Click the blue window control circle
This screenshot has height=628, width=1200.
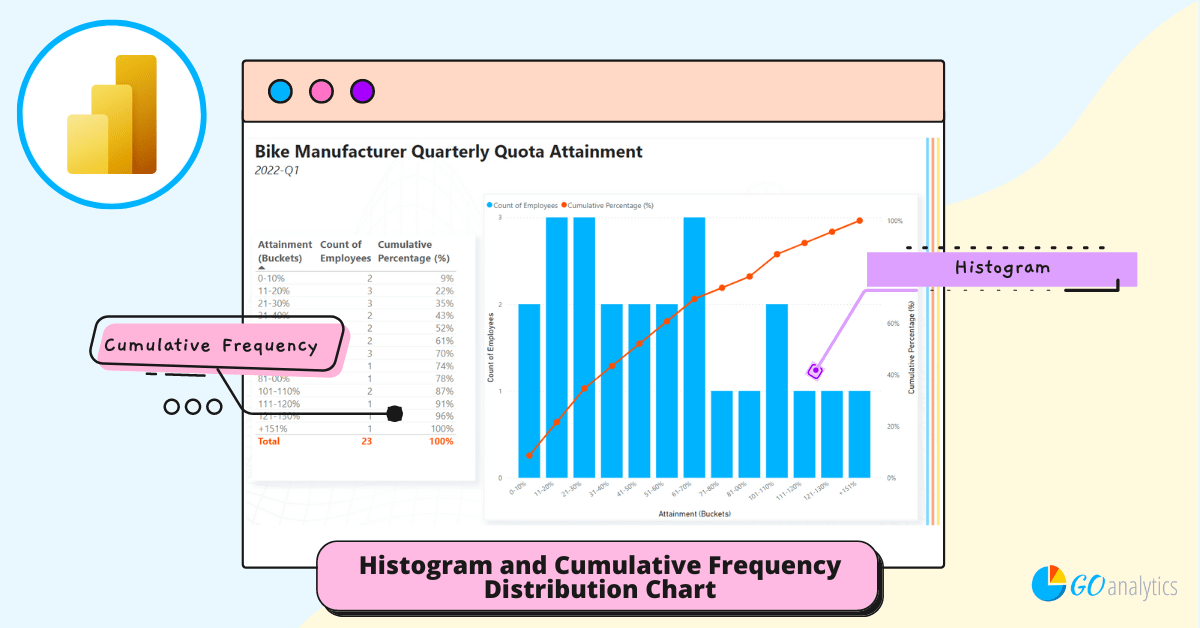pyautogui.click(x=280, y=90)
